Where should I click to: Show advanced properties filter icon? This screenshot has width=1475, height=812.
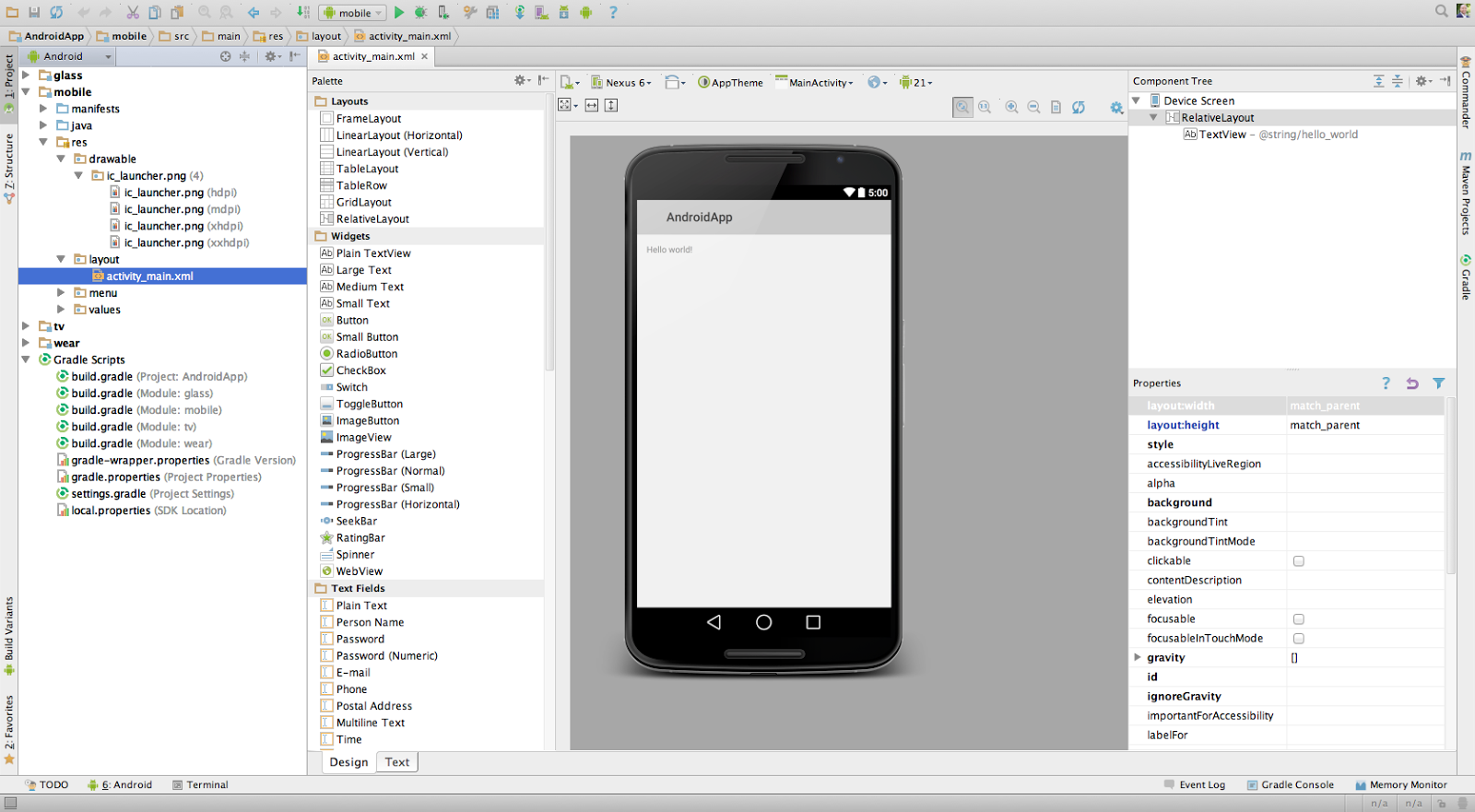[x=1439, y=383]
